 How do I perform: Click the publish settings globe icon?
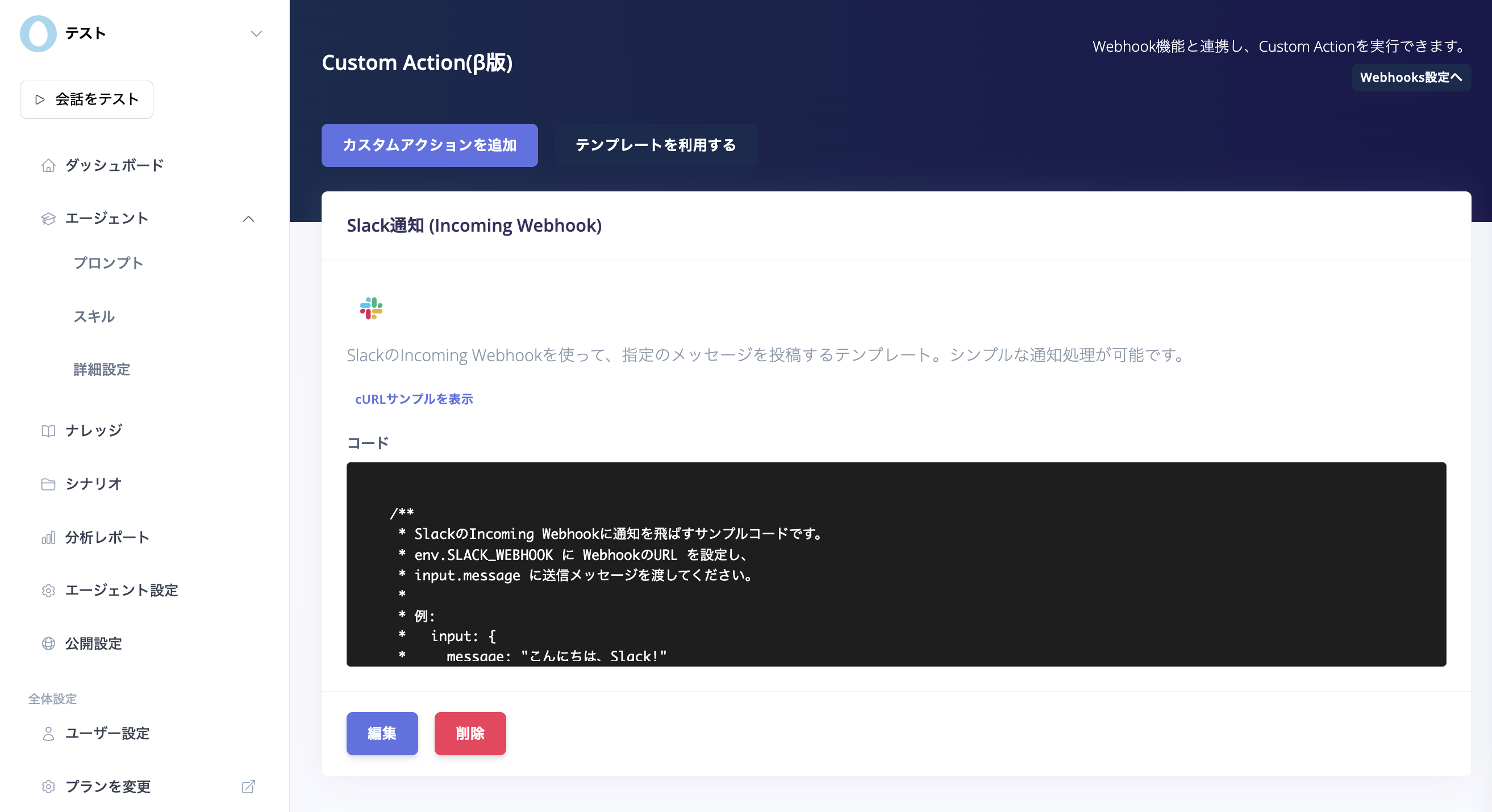pyautogui.click(x=48, y=643)
